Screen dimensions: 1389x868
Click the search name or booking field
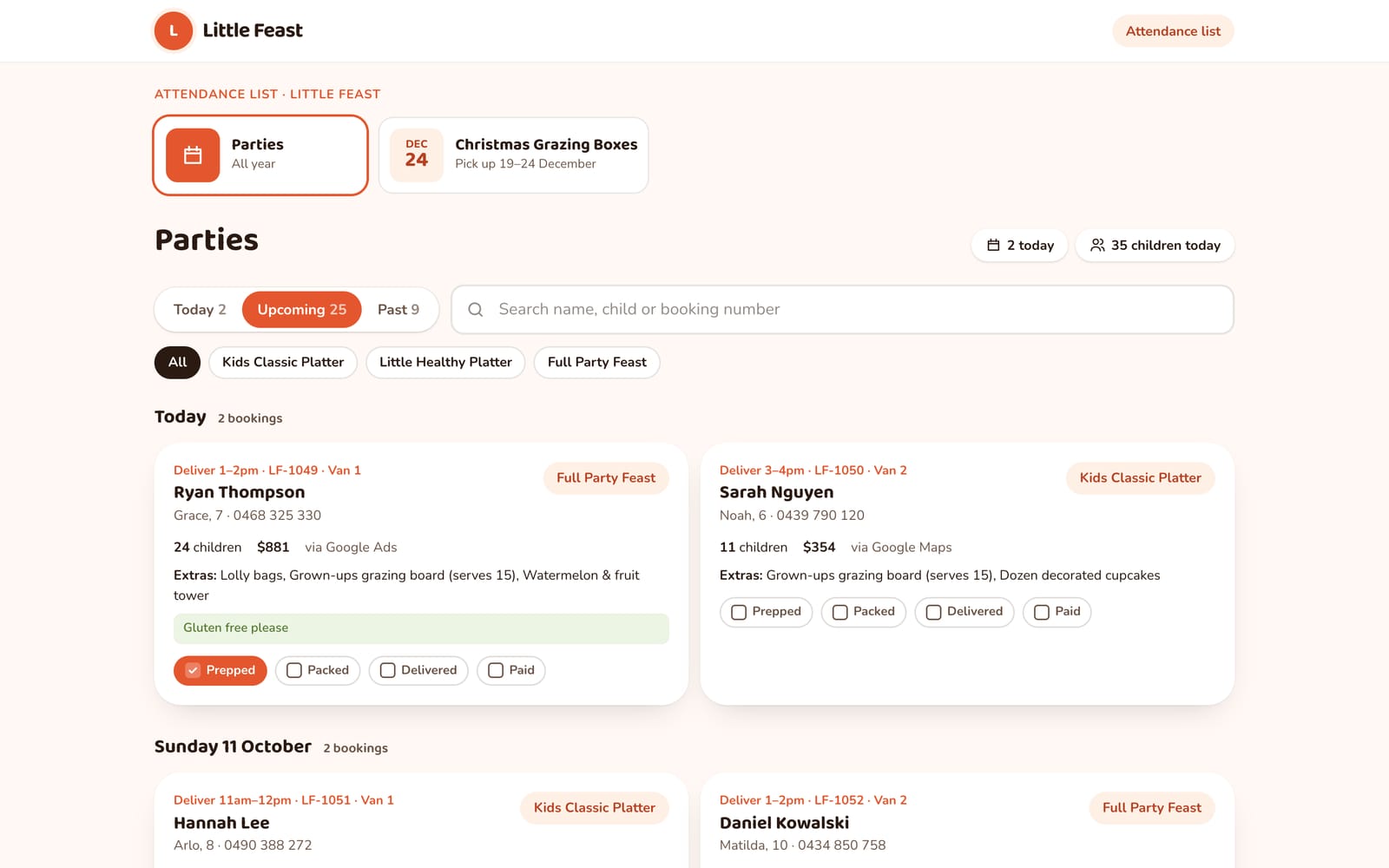click(842, 310)
